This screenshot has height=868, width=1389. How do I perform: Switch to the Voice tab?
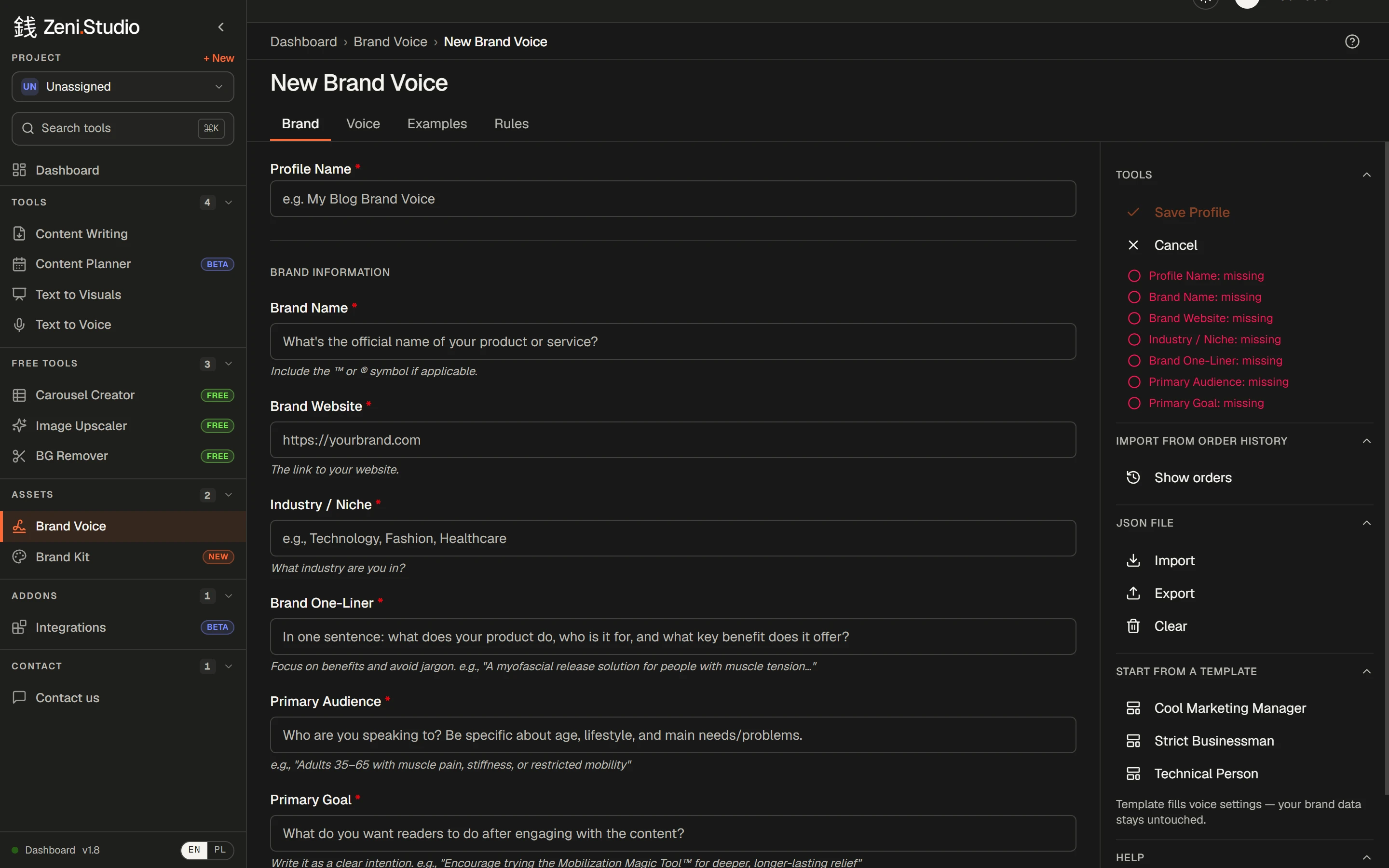click(x=363, y=124)
